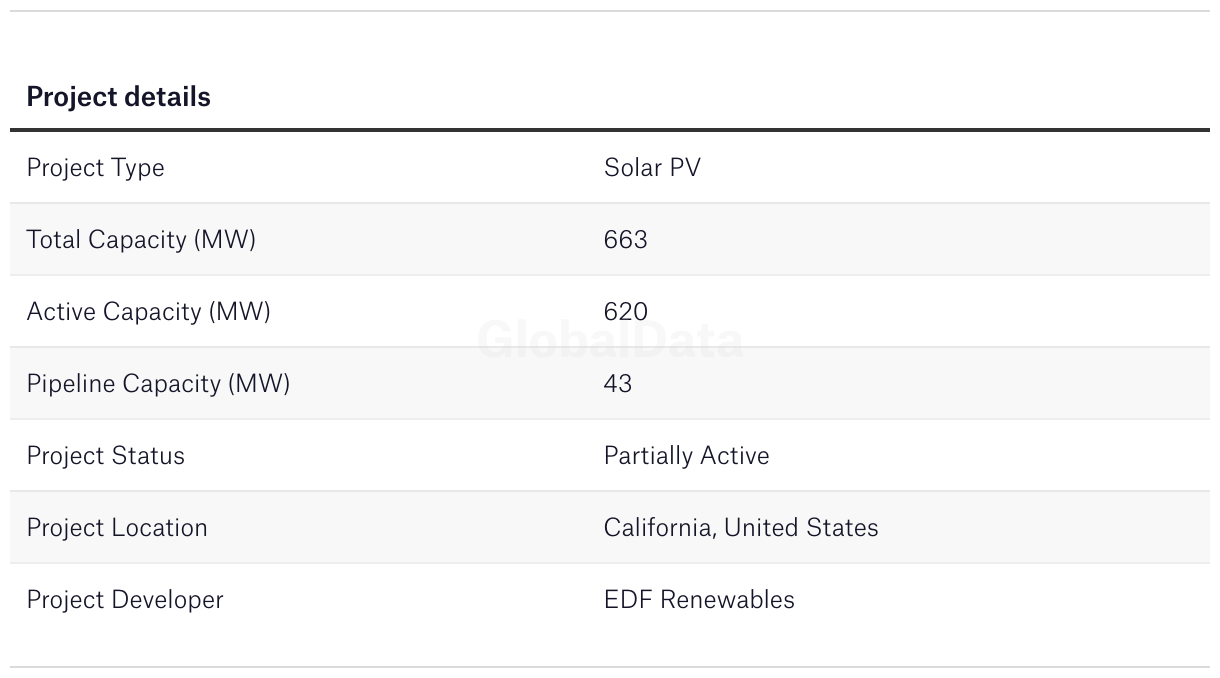Viewport: 1220px width, 678px height.
Task: Click the thick divider under Project details
Action: point(610,130)
